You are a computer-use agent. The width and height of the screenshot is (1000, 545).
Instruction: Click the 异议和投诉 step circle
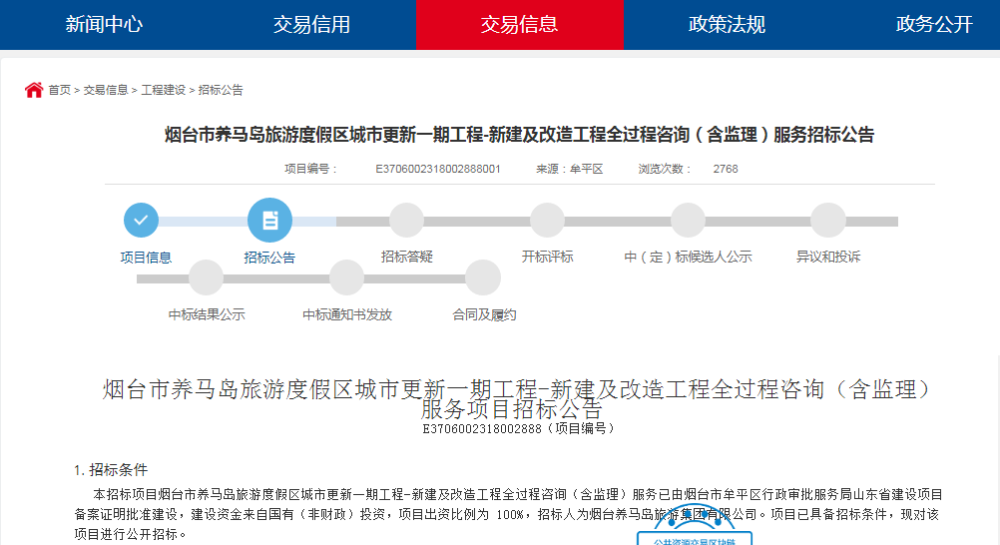point(828,220)
